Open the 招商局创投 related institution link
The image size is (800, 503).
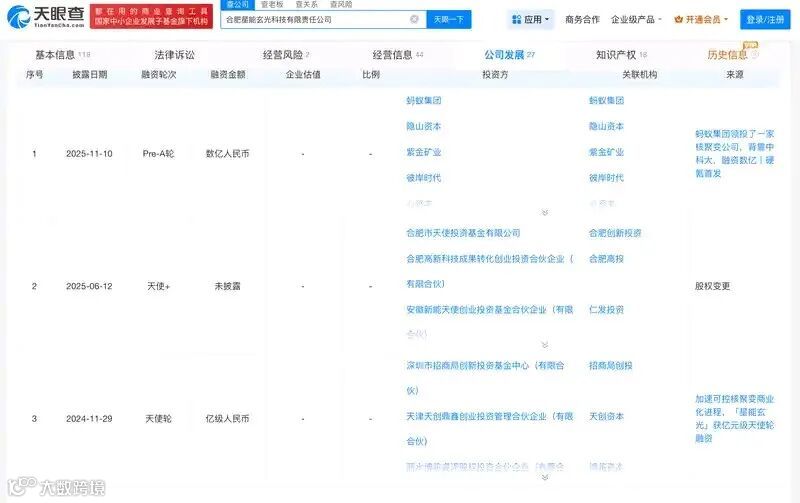coord(610,365)
